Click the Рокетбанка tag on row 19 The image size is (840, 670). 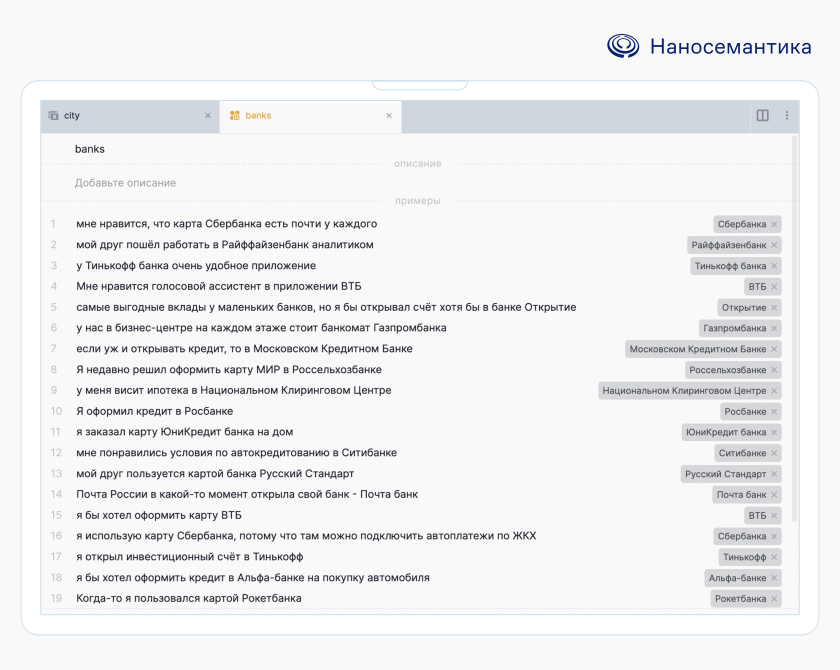pos(740,598)
